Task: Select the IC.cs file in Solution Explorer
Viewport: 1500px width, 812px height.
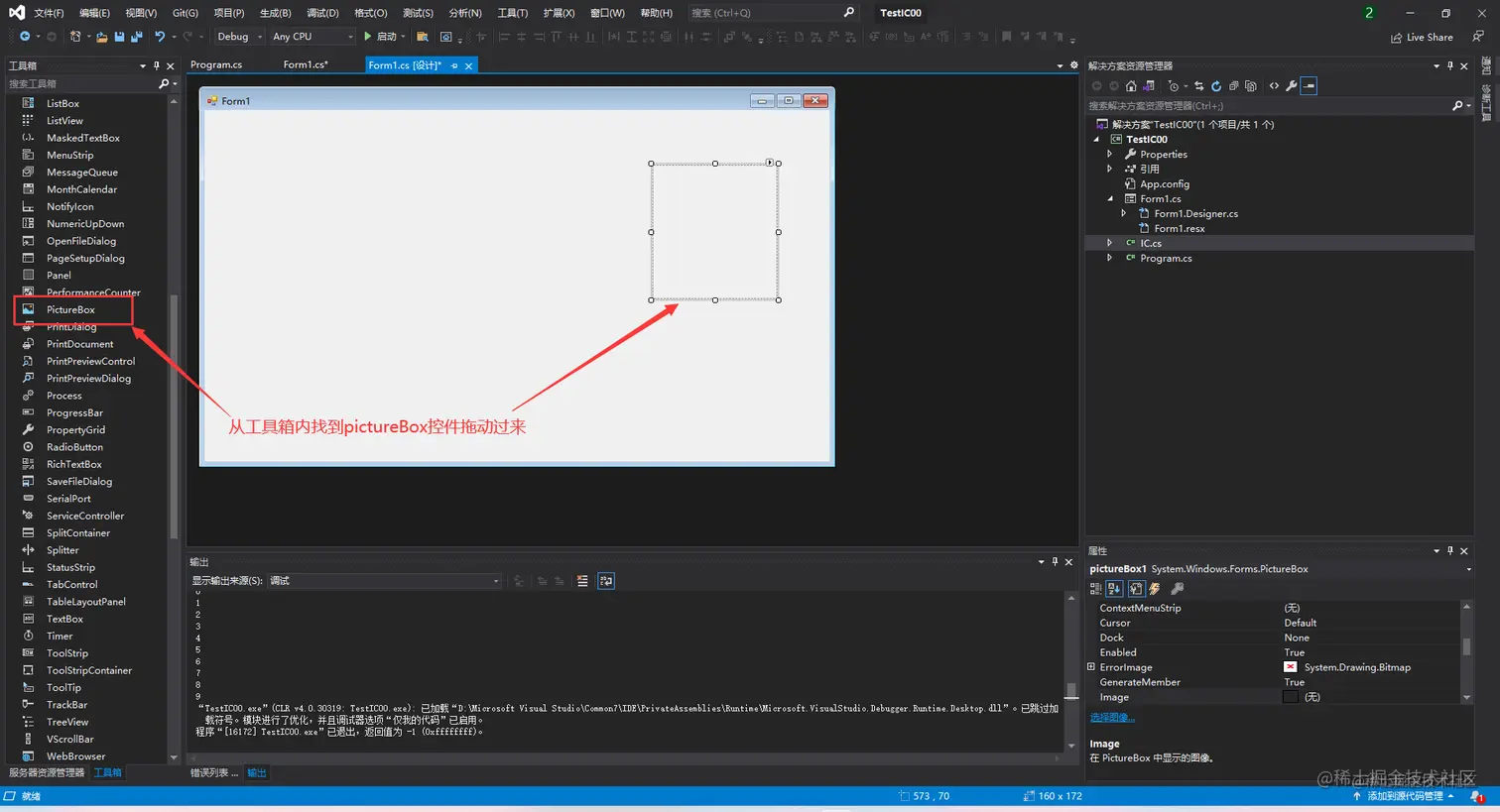Action: point(1150,244)
